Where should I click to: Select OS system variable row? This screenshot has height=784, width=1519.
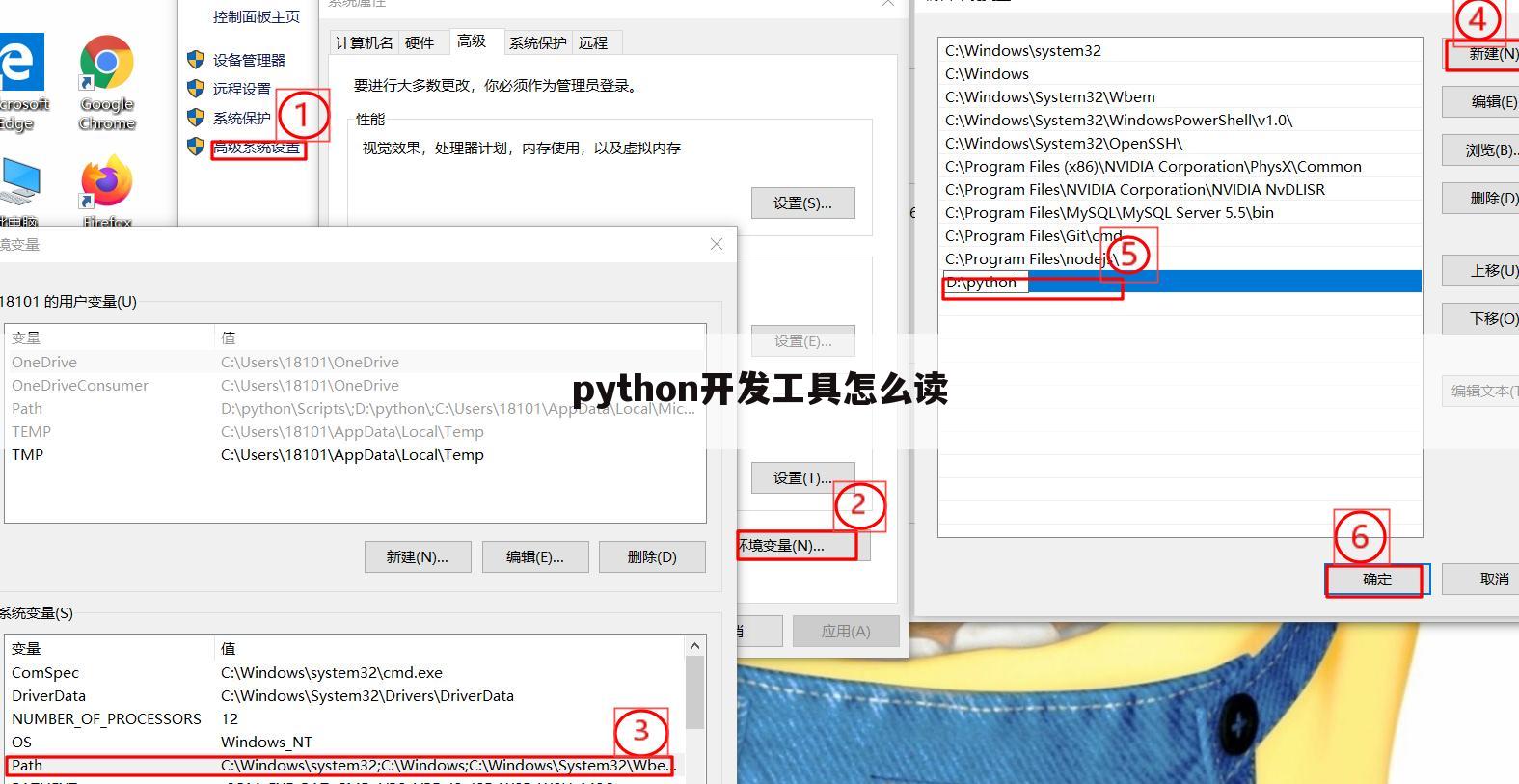pyautogui.click(x=345, y=742)
